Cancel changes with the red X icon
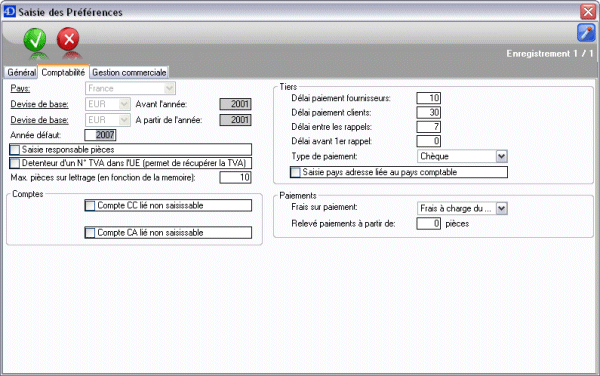 tap(68, 39)
